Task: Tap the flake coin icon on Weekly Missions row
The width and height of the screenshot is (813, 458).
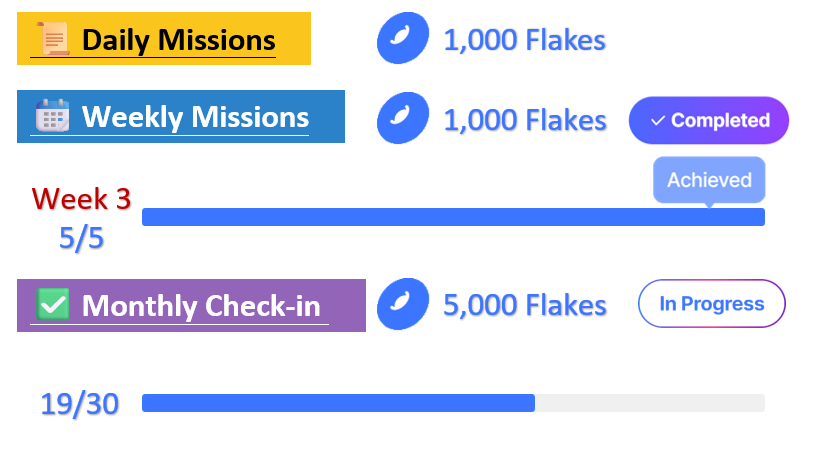Action: coord(403,119)
